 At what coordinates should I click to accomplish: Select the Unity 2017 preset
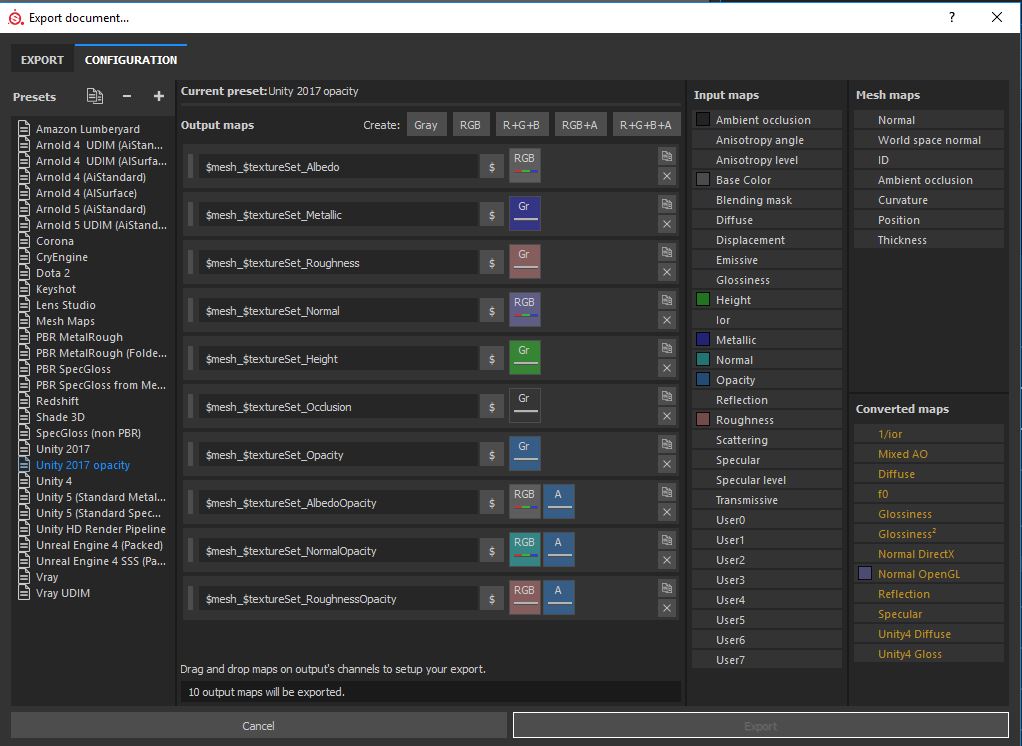63,449
